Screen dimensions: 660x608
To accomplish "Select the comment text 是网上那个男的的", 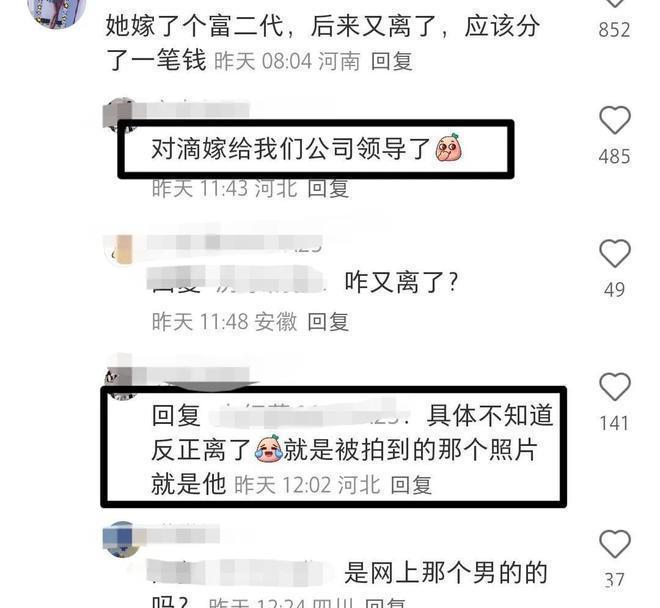I will (446, 573).
